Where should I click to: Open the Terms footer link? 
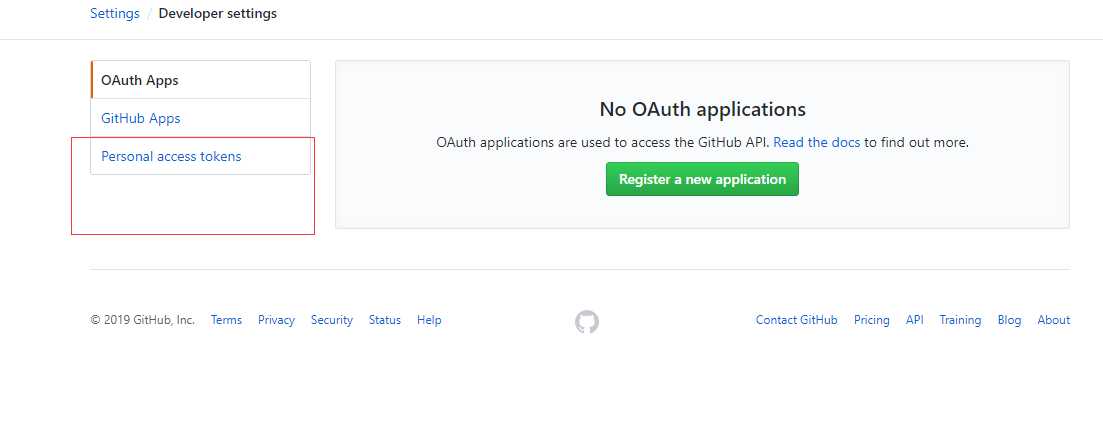click(x=226, y=320)
